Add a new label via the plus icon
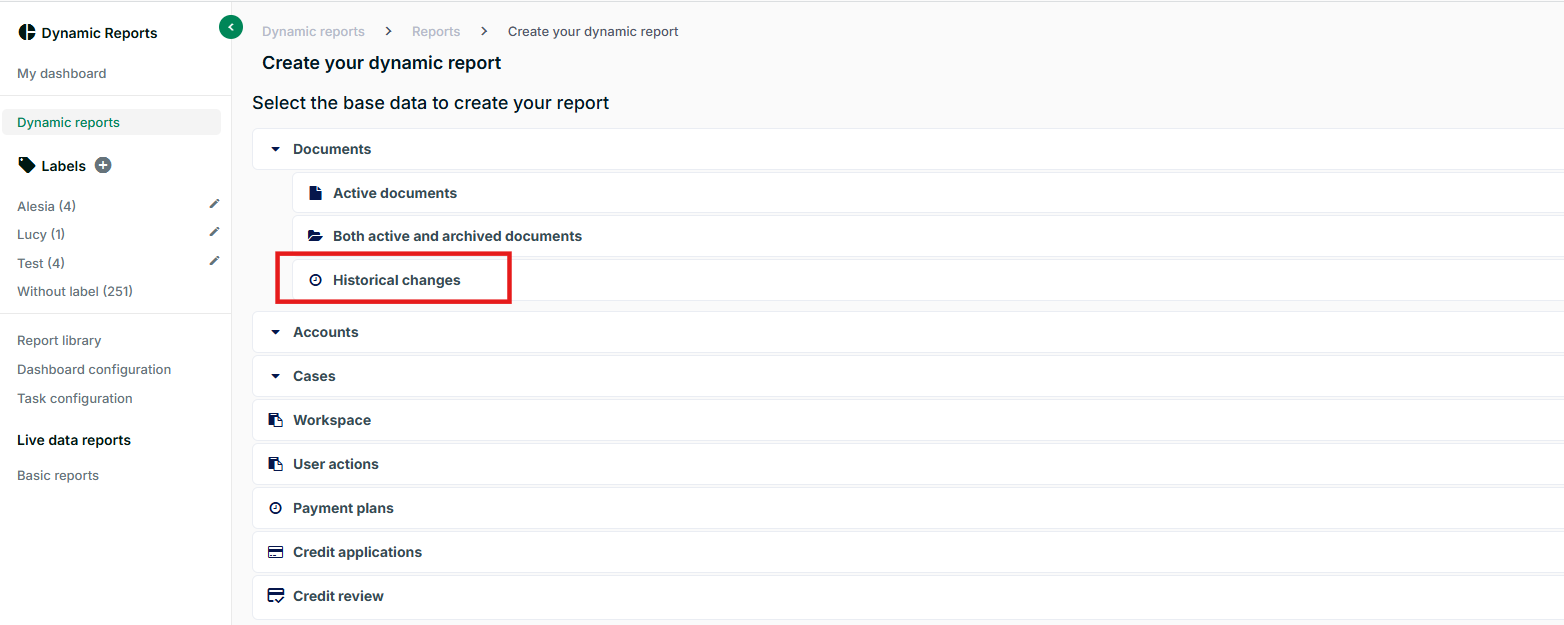Image resolution: width=1564 pixels, height=625 pixels. pyautogui.click(x=103, y=165)
